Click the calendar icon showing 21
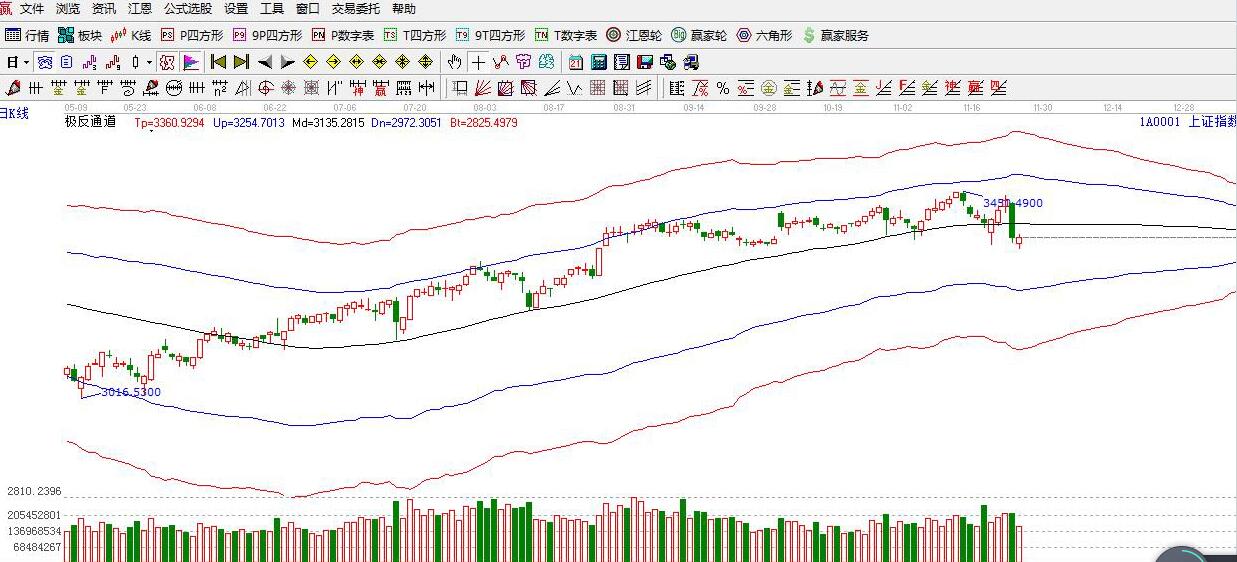This screenshot has height=562, width=1237. click(x=576, y=62)
